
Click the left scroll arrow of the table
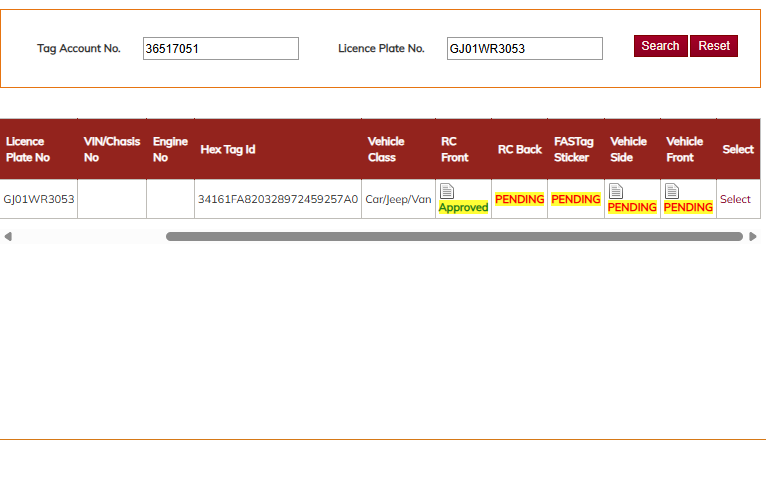8,237
